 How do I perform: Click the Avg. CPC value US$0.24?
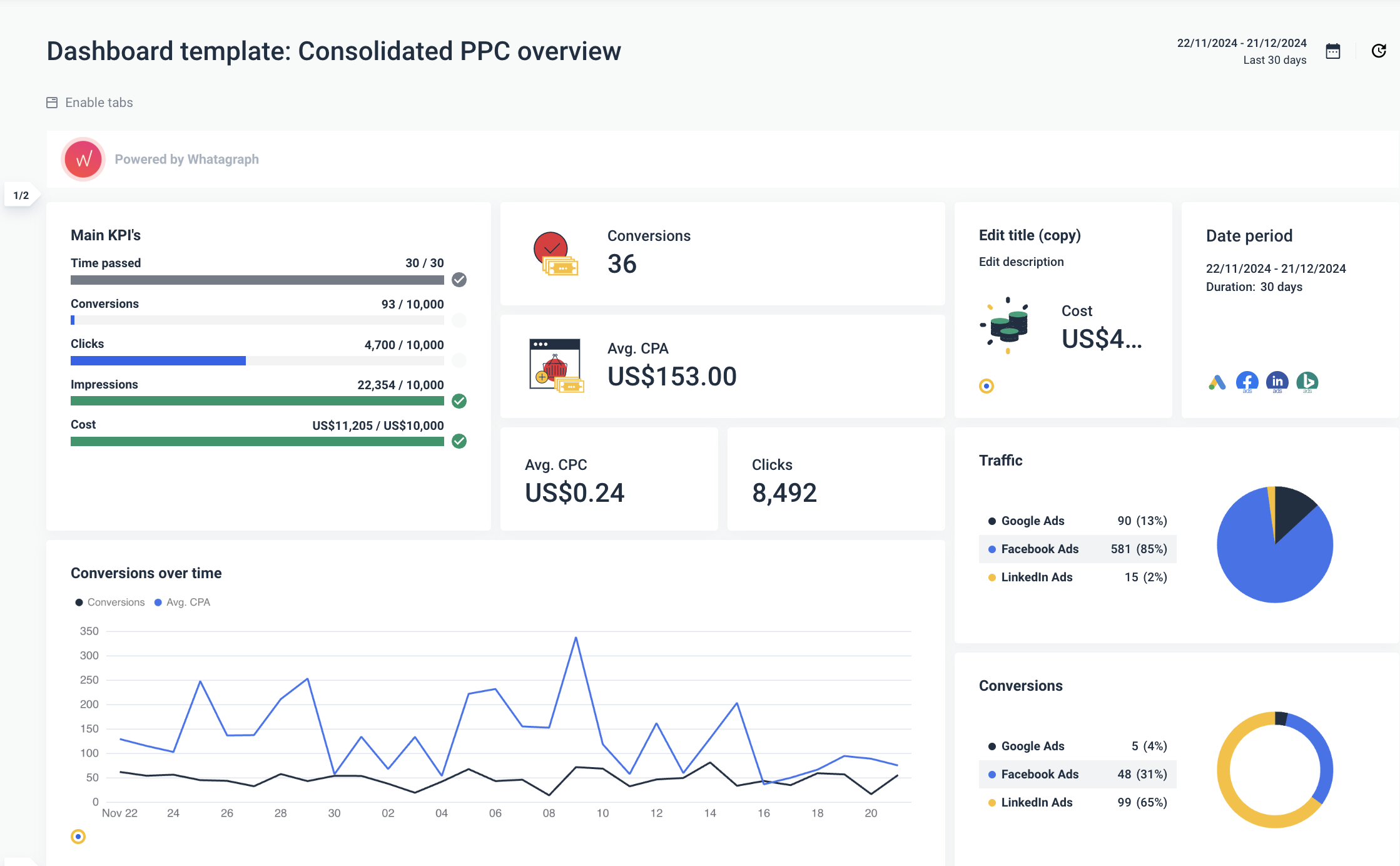[x=574, y=493]
